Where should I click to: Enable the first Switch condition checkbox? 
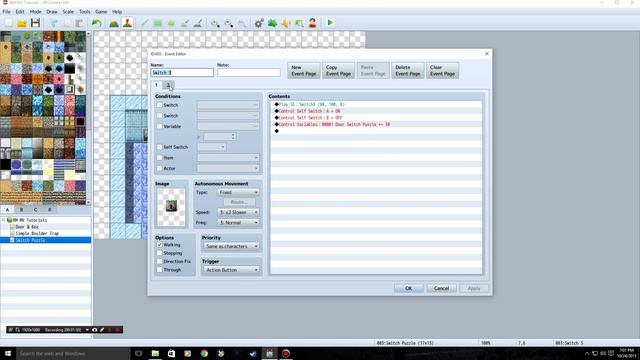click(160, 105)
